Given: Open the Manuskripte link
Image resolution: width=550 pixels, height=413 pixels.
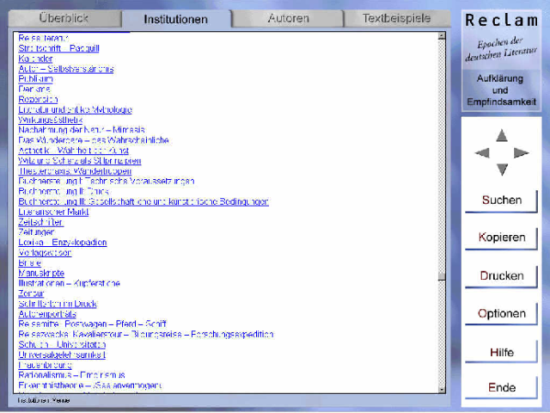Looking at the screenshot, I should tap(41, 273).
